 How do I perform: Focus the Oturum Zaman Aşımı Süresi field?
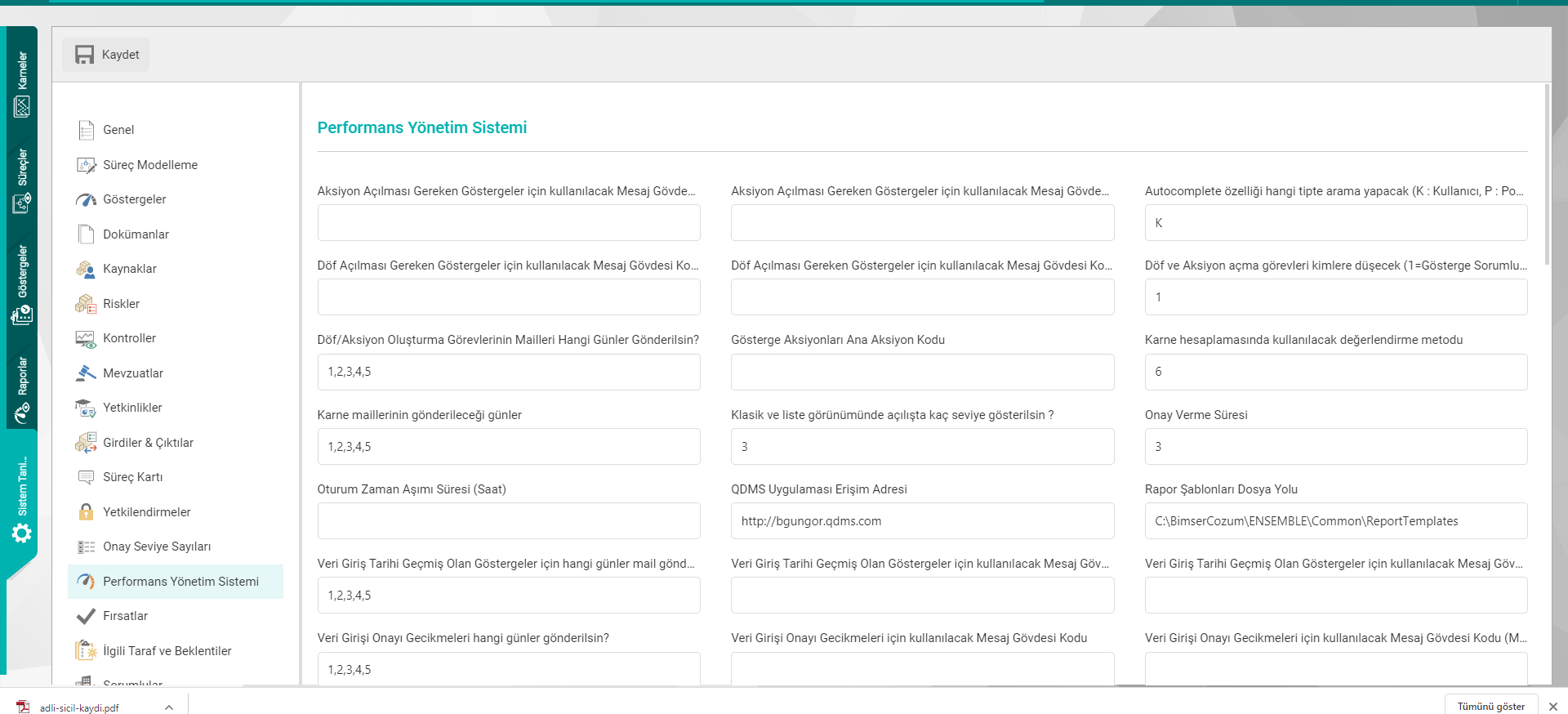[508, 521]
